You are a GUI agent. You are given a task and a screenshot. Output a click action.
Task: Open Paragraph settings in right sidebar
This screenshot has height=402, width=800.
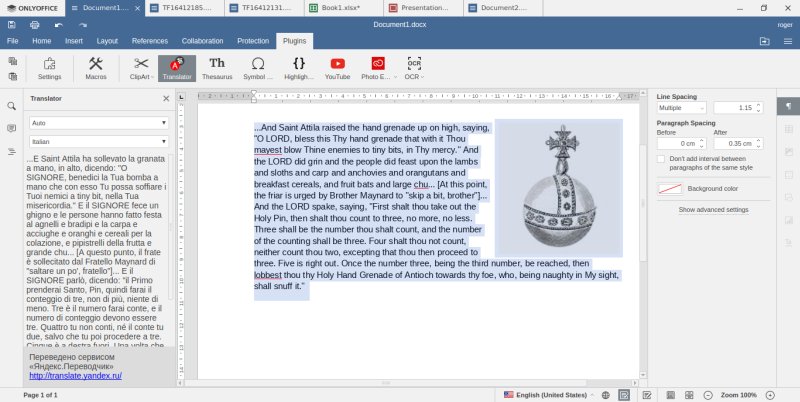pyautogui.click(x=788, y=106)
